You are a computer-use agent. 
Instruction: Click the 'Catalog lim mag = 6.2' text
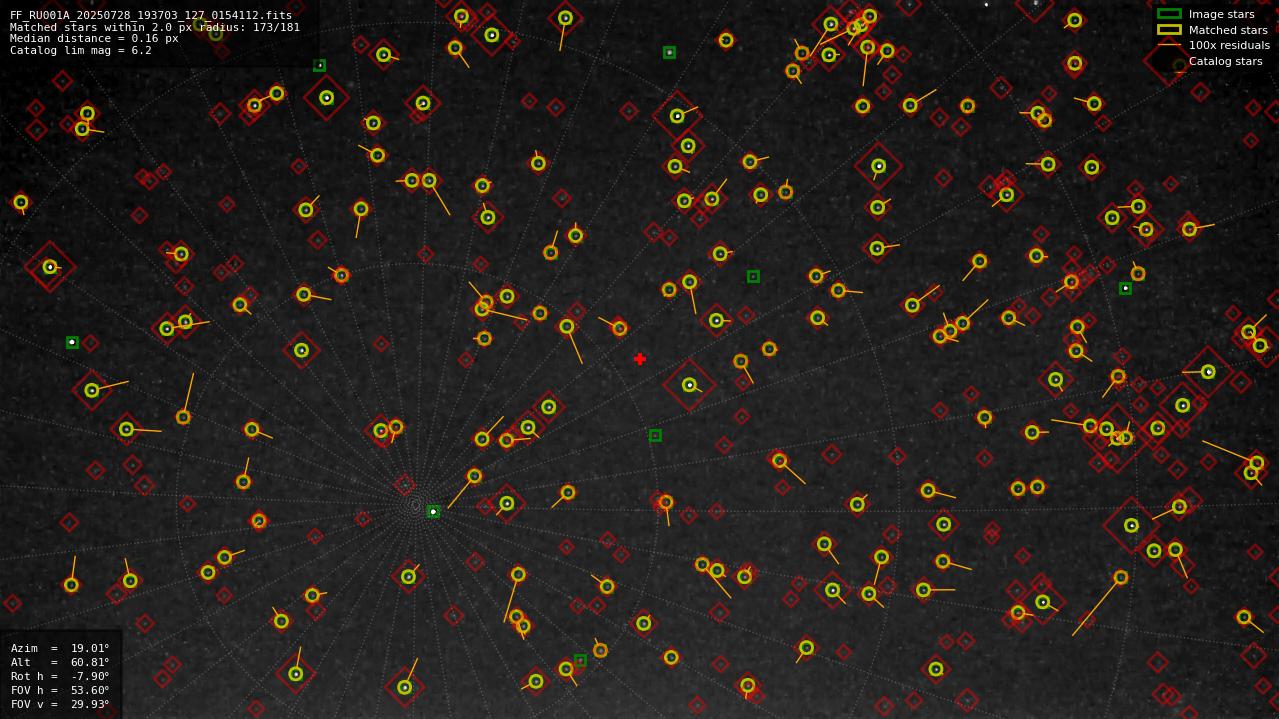(x=81, y=50)
